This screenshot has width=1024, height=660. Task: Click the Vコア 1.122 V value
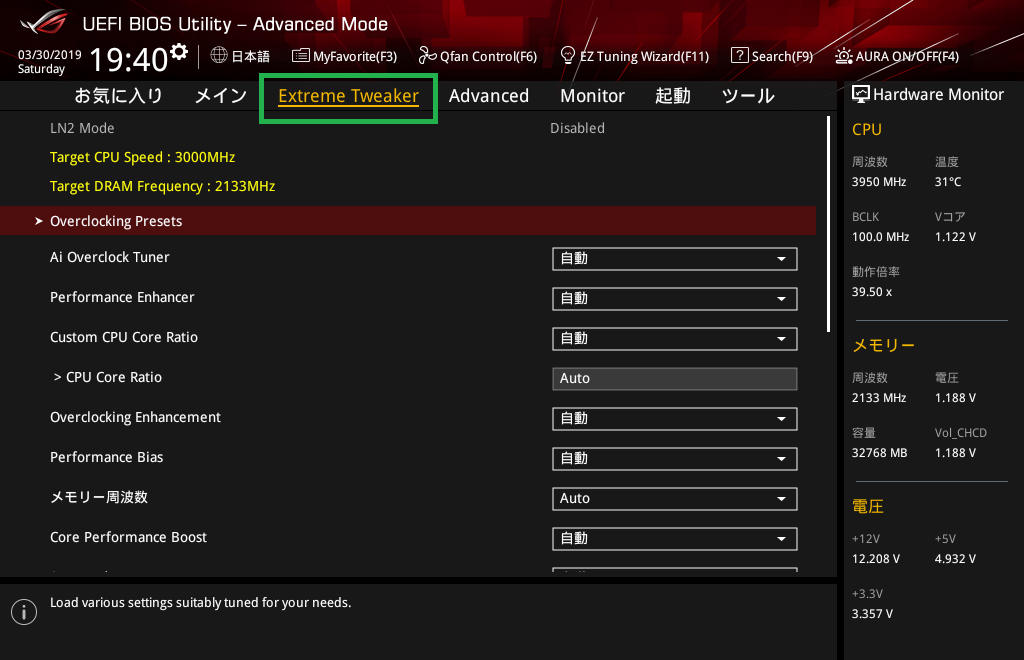[955, 237]
